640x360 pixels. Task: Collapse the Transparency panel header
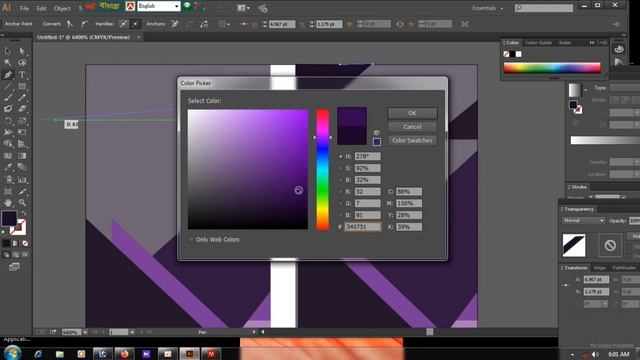tap(578, 209)
